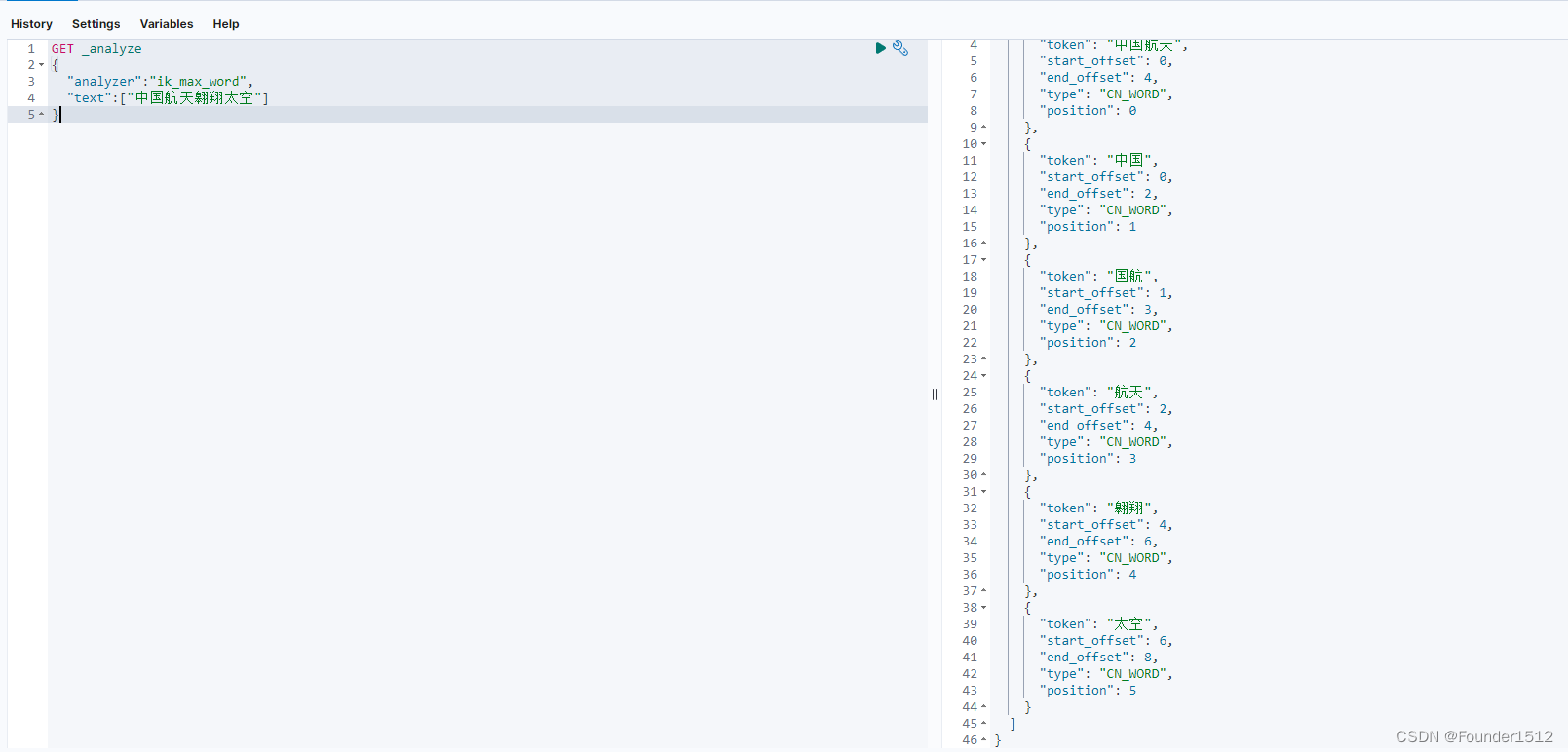Select the token "翱翔" line in the response

(x=1098, y=508)
